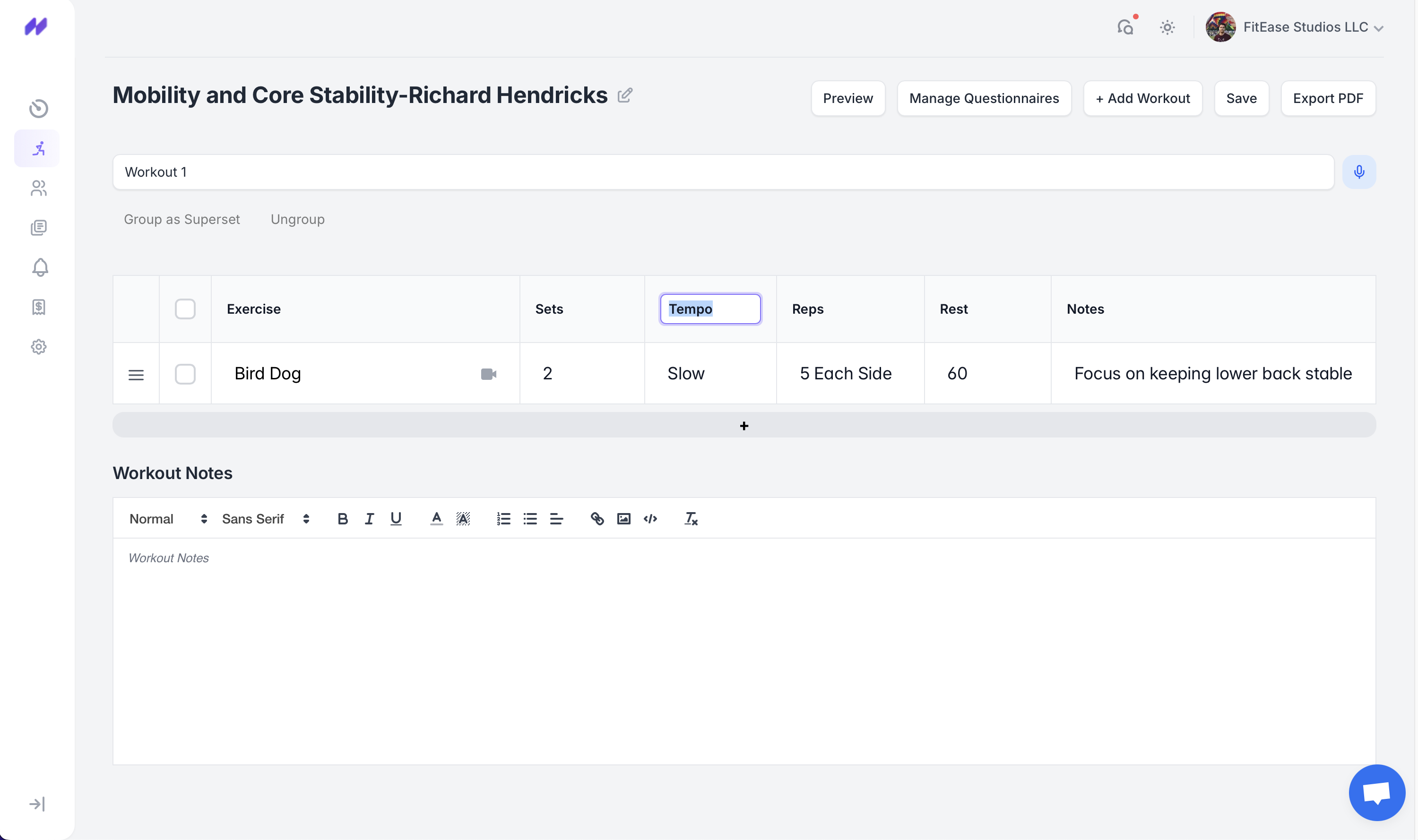Select the workout/running icon in sidebar
Viewport: 1418px width, 840px height.
click(x=37, y=148)
